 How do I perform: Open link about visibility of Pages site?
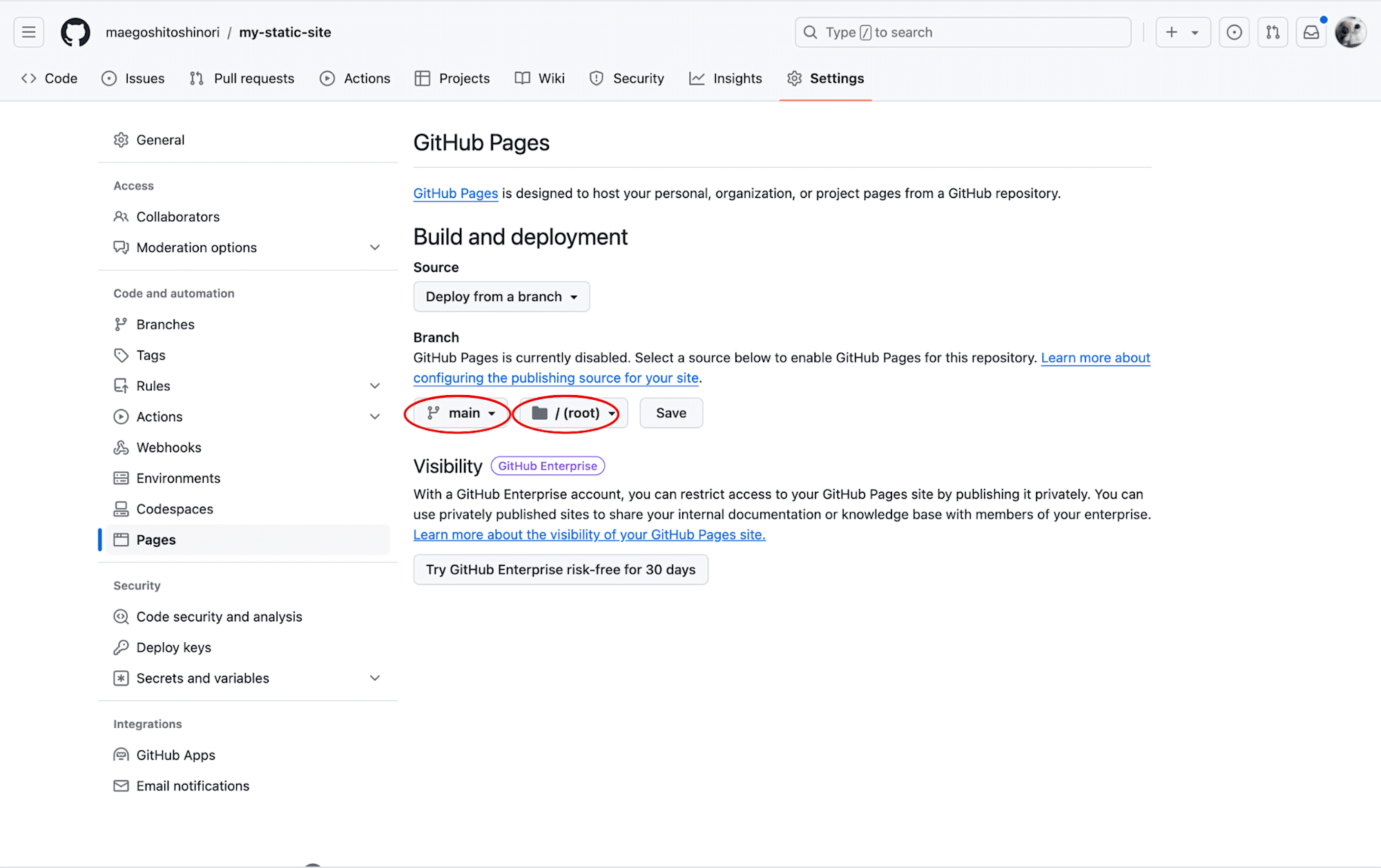[590, 534]
